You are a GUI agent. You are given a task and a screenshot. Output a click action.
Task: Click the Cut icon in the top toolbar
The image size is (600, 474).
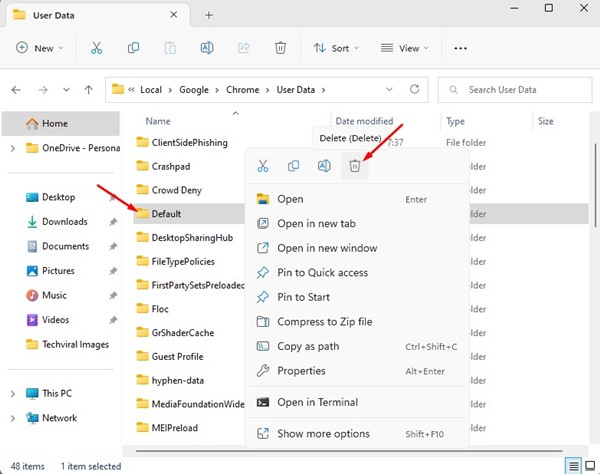coord(96,48)
